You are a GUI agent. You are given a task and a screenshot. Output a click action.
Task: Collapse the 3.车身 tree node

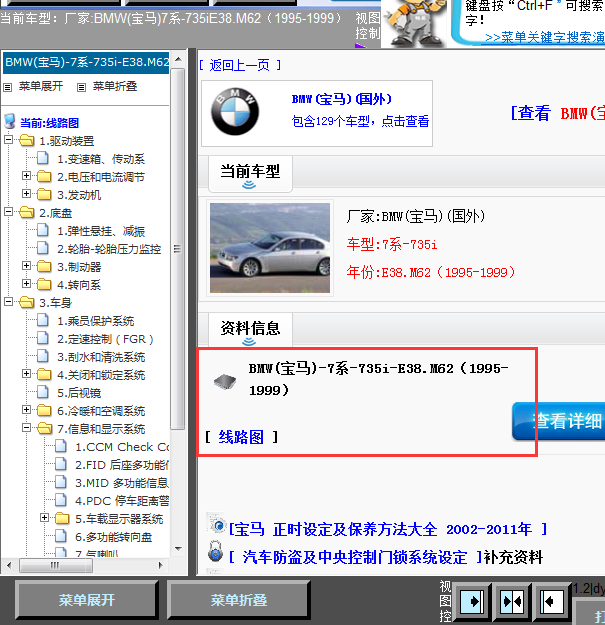[8, 302]
